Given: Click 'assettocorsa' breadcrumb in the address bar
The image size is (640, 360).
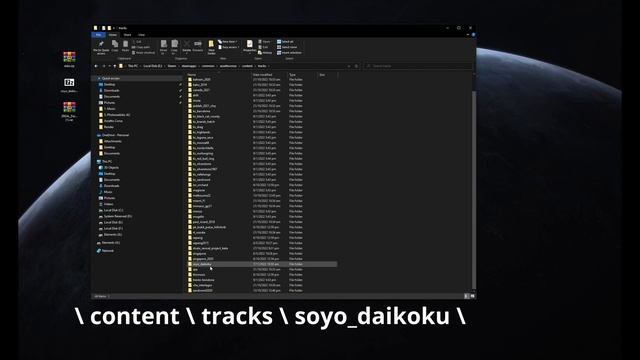Looking at the screenshot, I should pos(228,66).
